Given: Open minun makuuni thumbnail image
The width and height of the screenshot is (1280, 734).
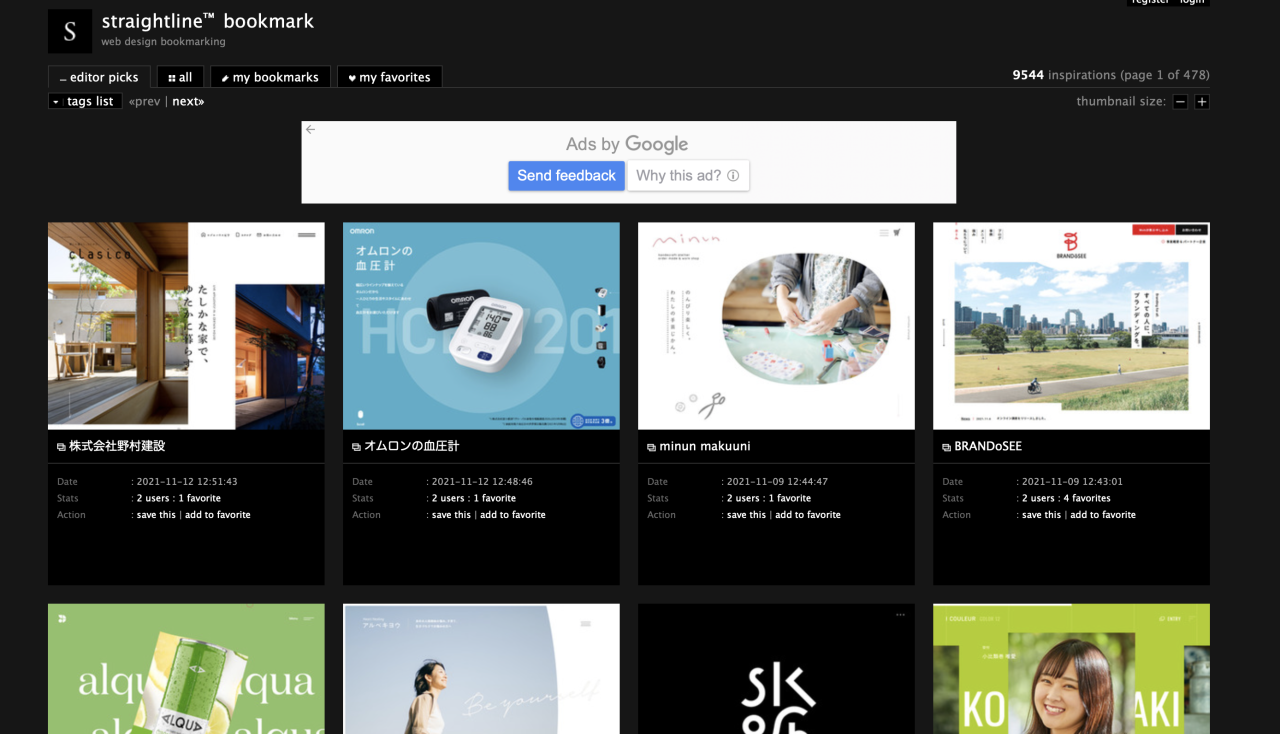Looking at the screenshot, I should pos(776,326).
